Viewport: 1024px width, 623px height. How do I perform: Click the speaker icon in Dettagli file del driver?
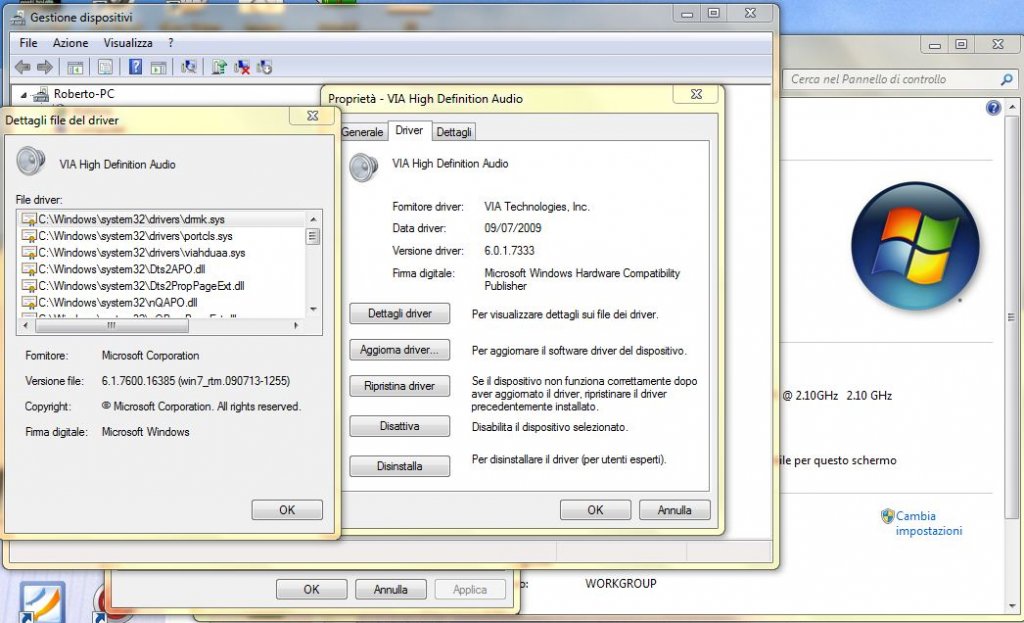[31, 161]
